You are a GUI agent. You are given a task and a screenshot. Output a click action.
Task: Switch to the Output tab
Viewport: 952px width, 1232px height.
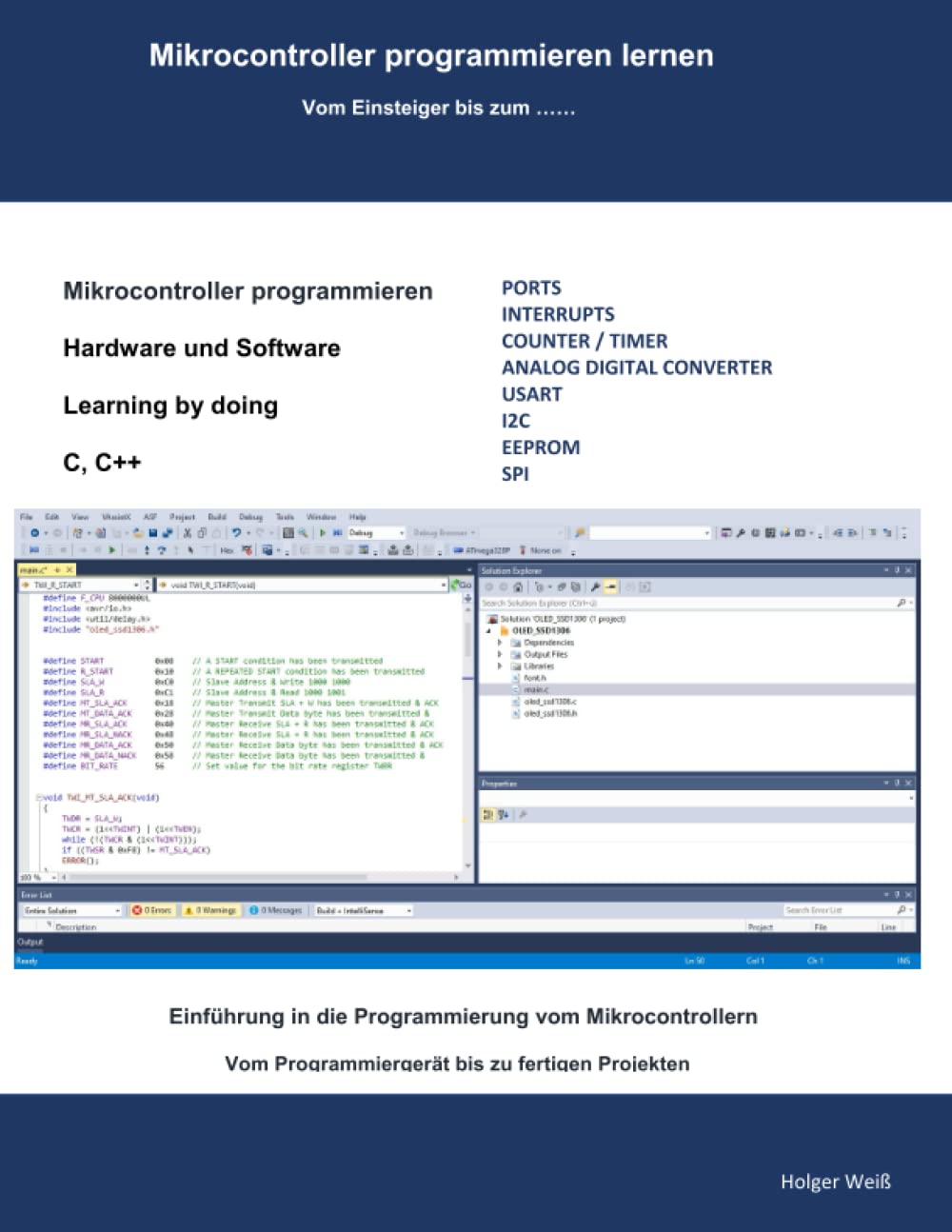pyautogui.click(x=30, y=942)
